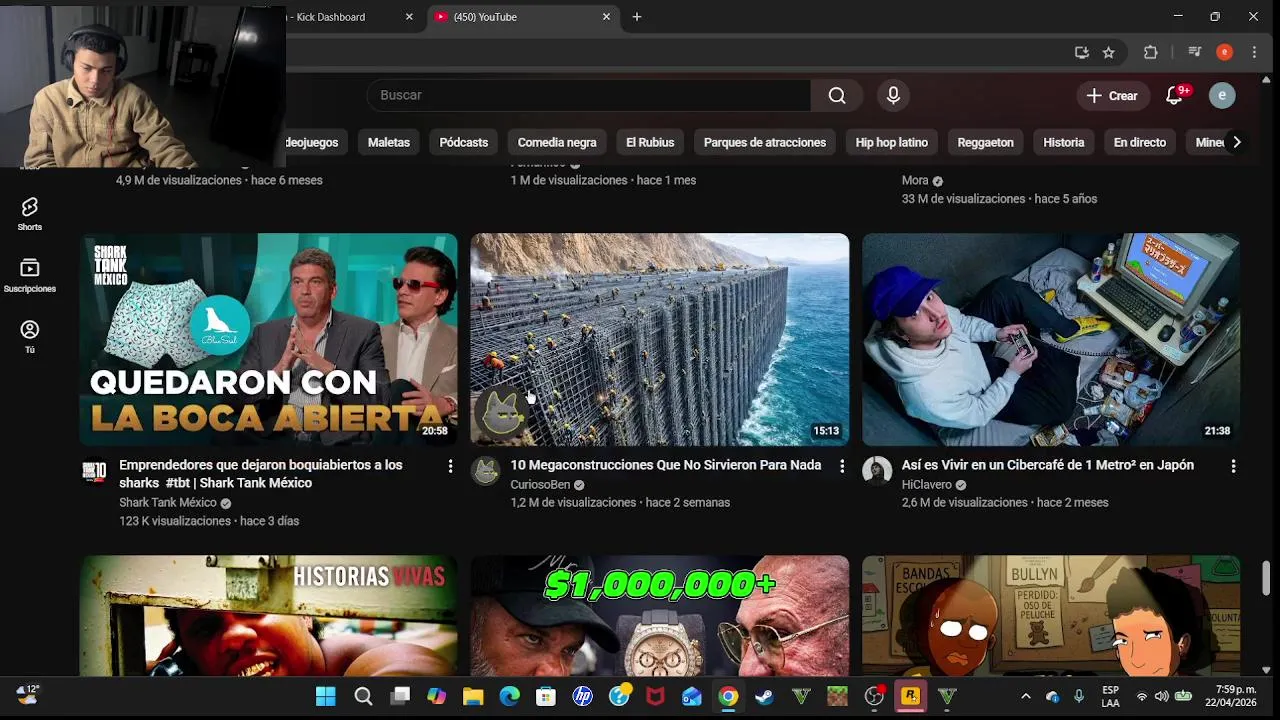This screenshot has width=1280, height=720.
Task: Click the search magnifier button
Action: 837,95
